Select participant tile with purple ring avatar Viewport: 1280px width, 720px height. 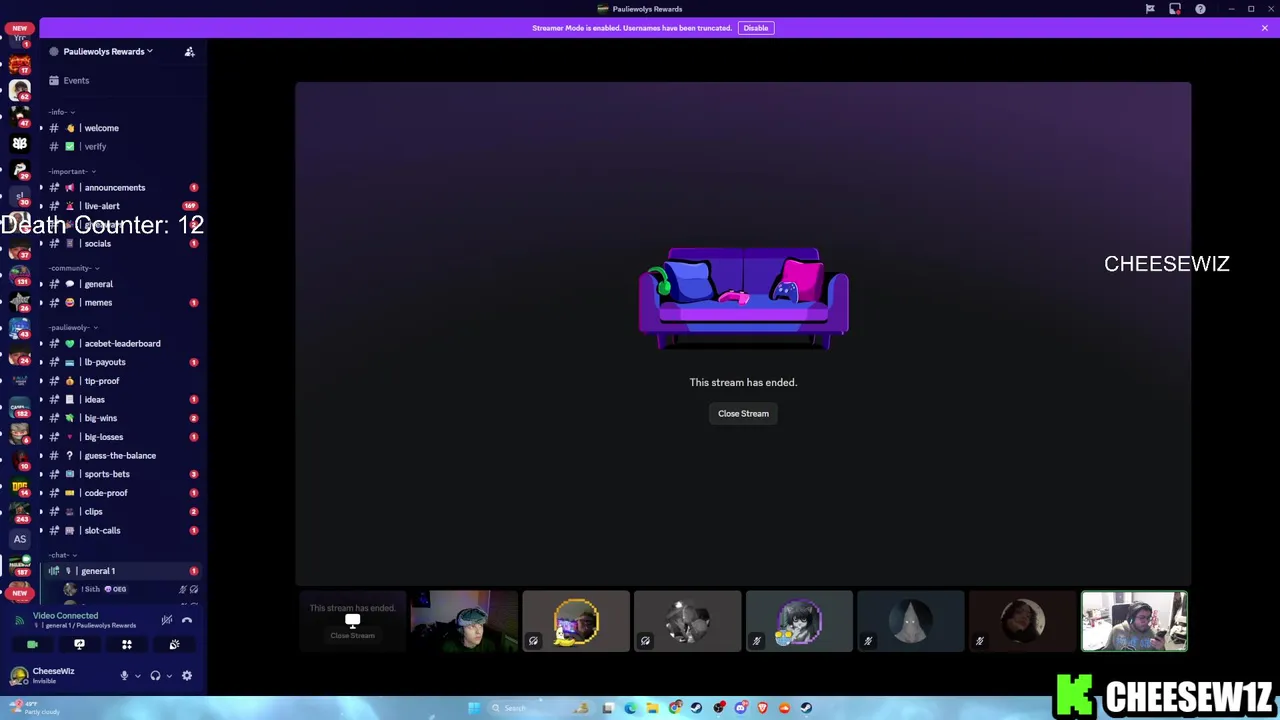(799, 621)
